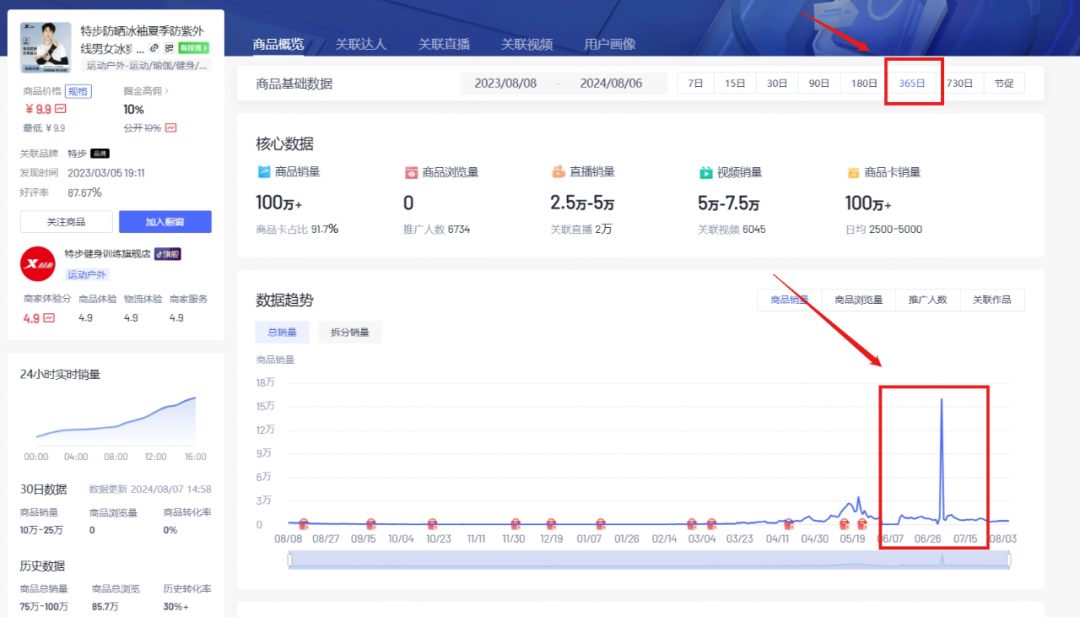Switch to the 关联视频 tab
This screenshot has height=617, width=1080.
(x=527, y=45)
